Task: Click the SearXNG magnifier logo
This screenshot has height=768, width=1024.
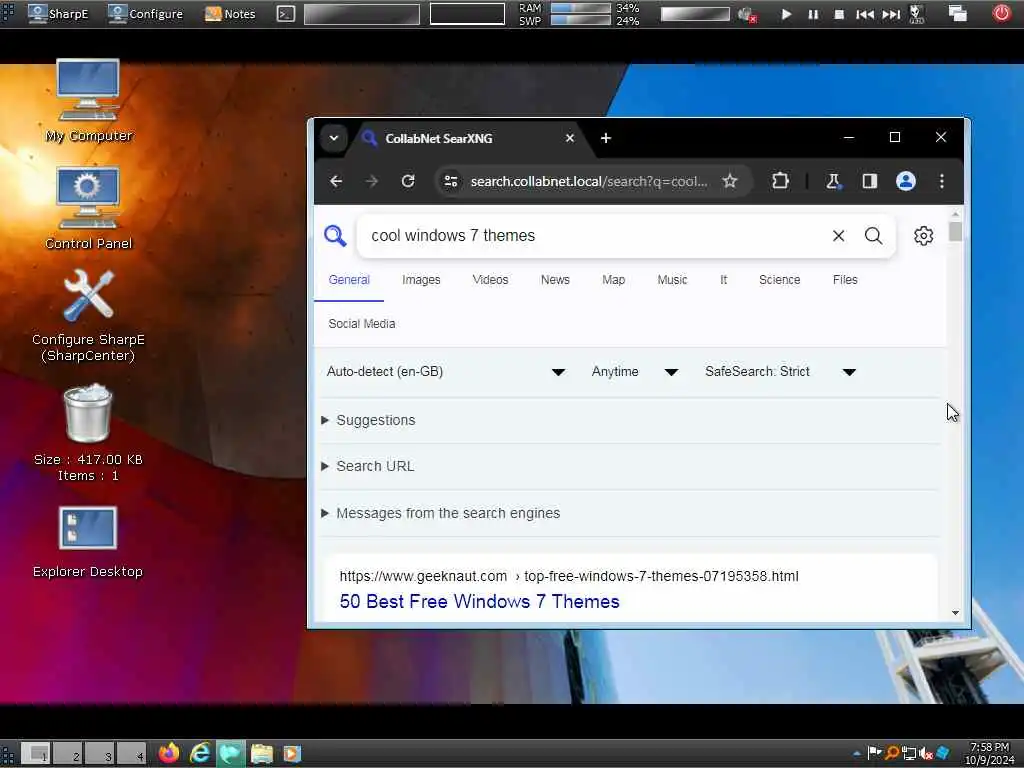Action: (x=335, y=236)
